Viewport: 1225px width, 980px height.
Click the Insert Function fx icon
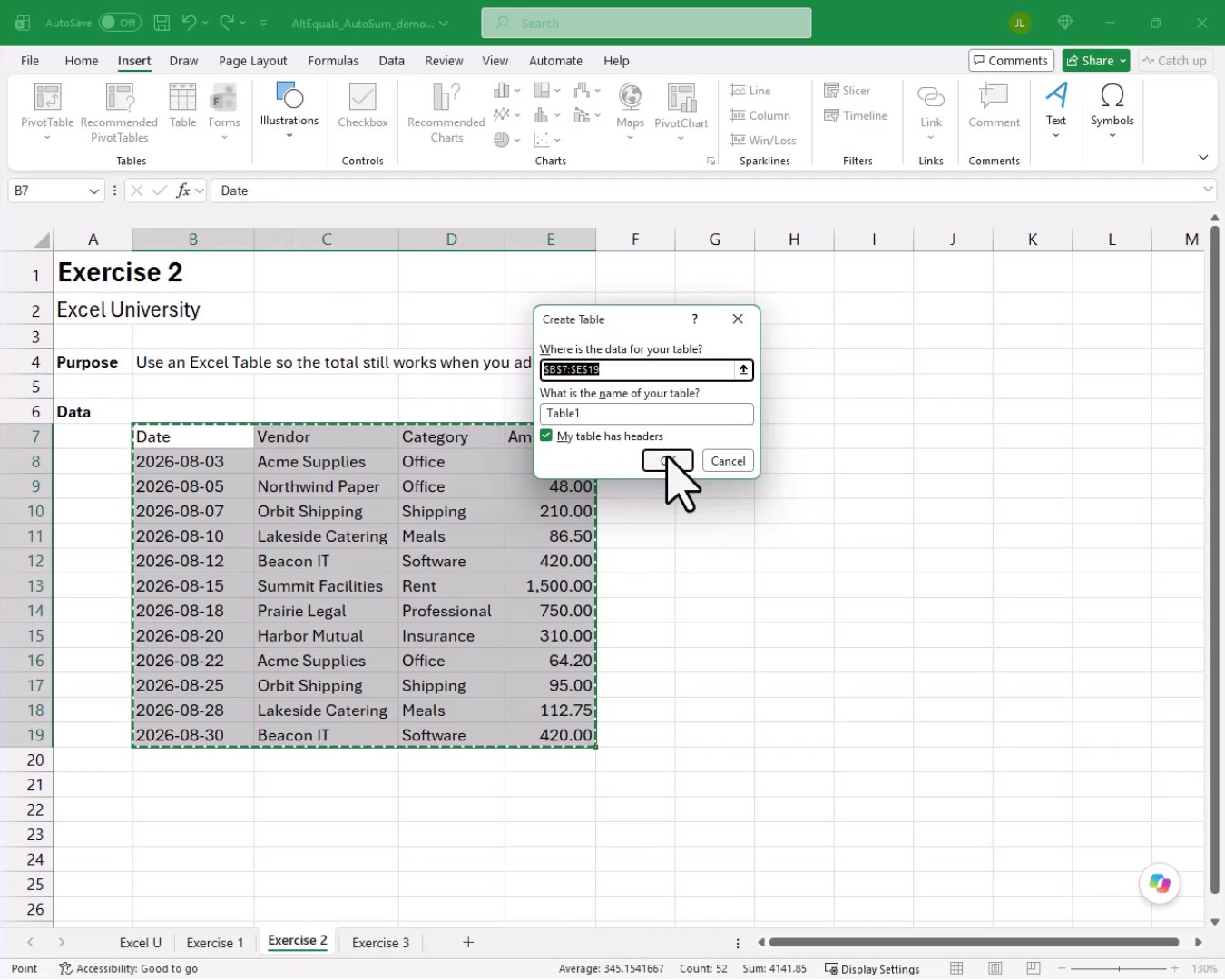(183, 191)
